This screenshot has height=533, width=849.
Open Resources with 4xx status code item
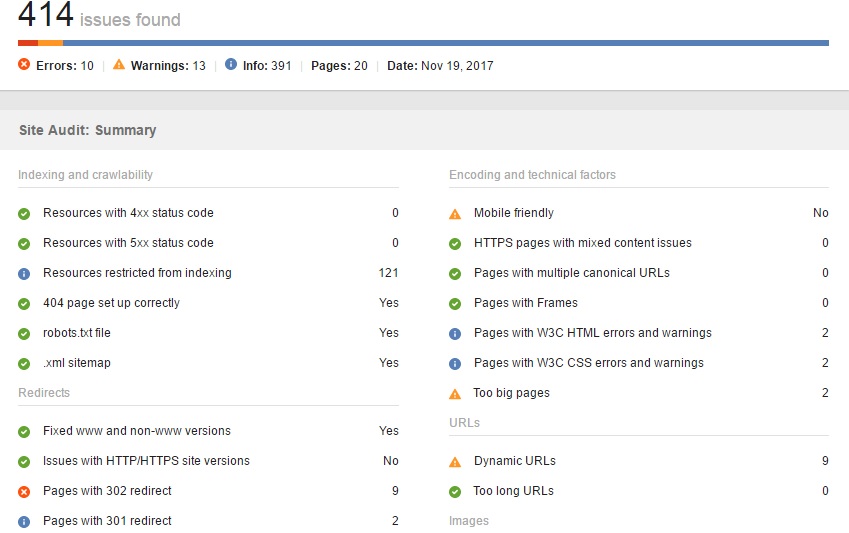coord(128,213)
